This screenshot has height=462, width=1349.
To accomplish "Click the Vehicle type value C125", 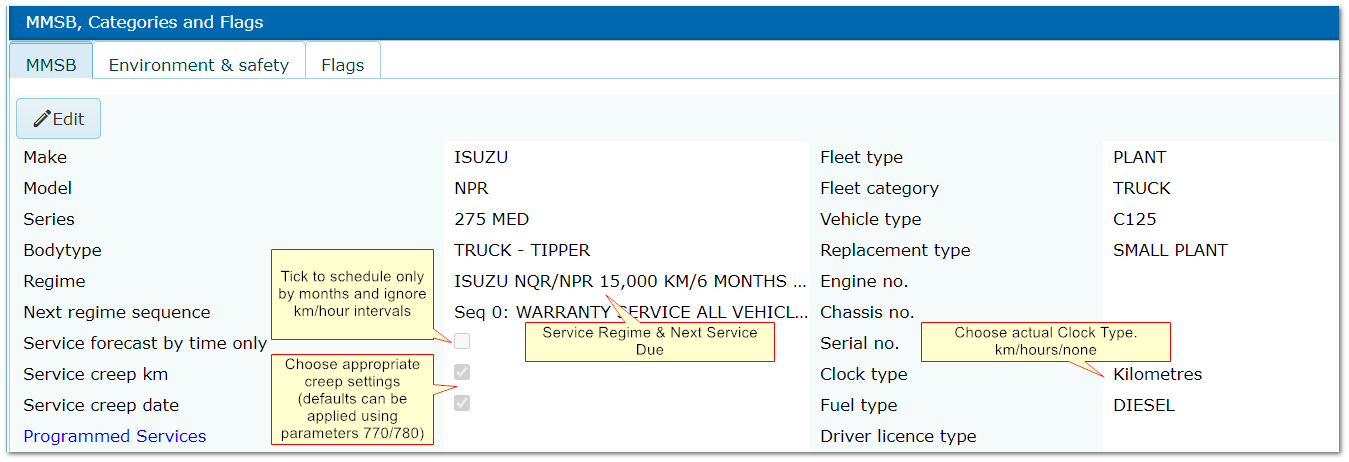I will [1134, 219].
